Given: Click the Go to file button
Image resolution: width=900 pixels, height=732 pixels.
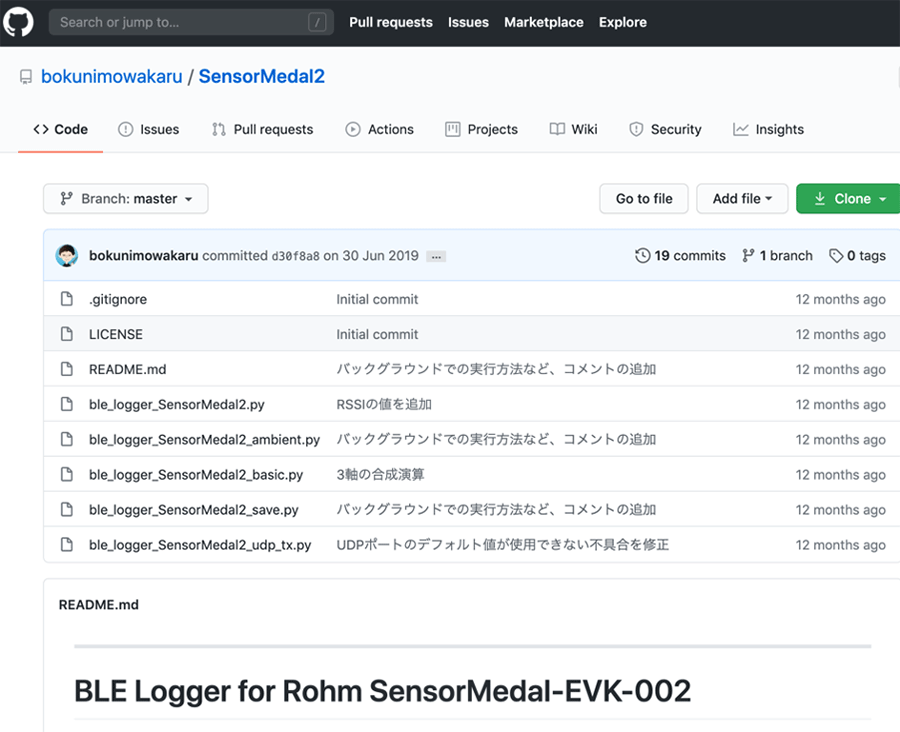Looking at the screenshot, I should [x=644, y=199].
